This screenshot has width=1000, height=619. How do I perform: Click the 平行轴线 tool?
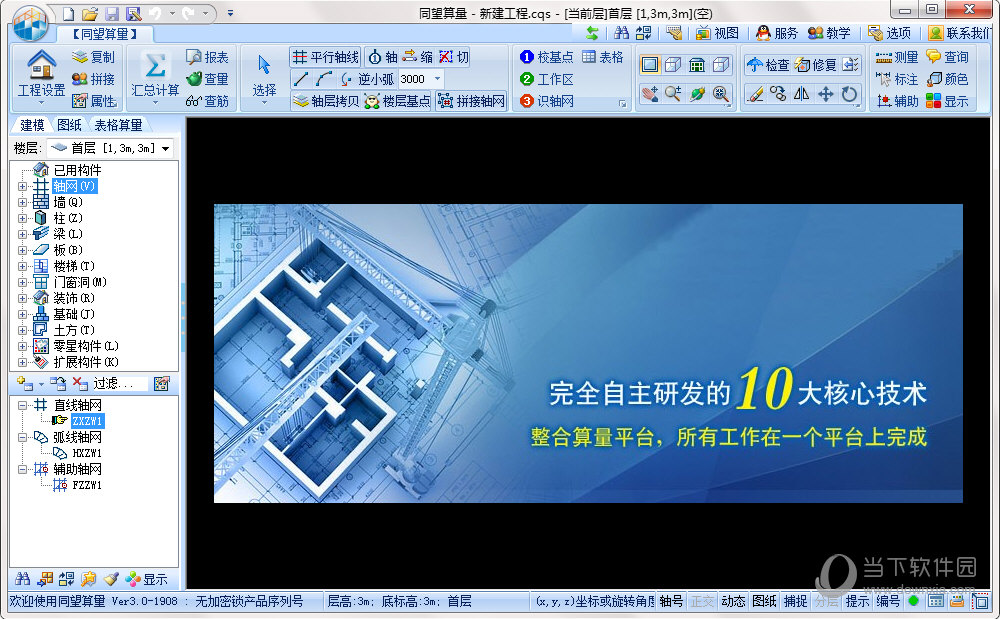pyautogui.click(x=325, y=57)
